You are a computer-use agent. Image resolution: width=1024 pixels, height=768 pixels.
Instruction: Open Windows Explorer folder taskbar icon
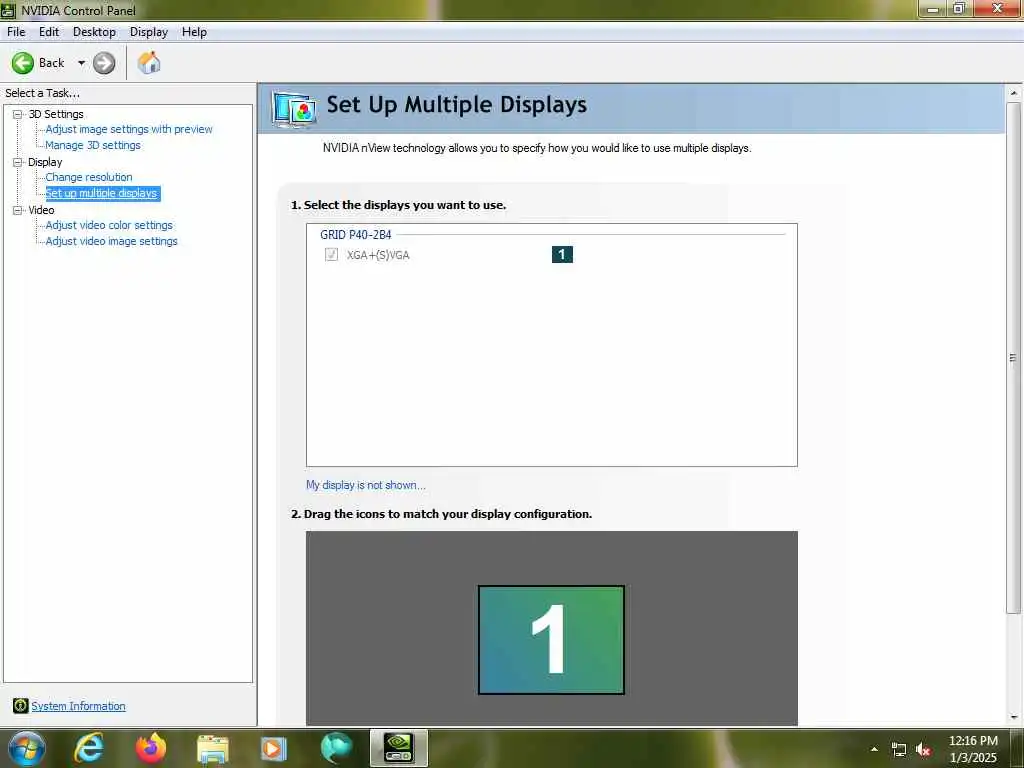(212, 749)
